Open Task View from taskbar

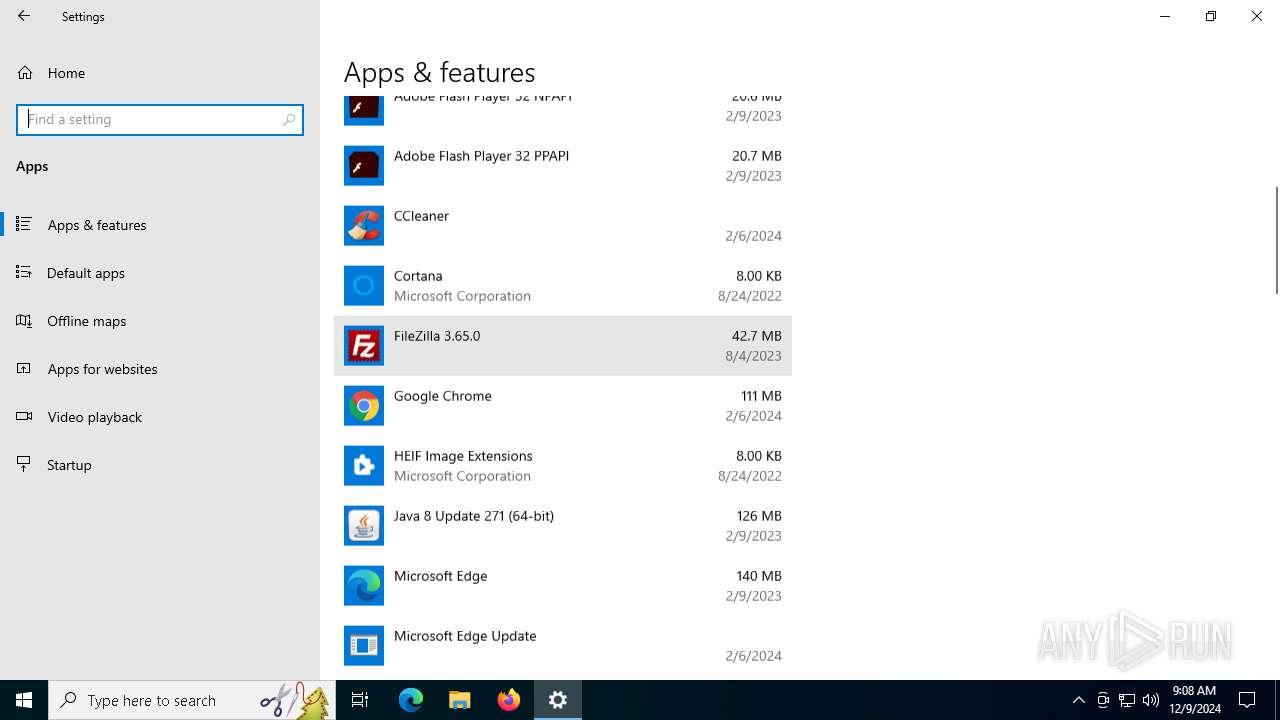click(x=360, y=700)
